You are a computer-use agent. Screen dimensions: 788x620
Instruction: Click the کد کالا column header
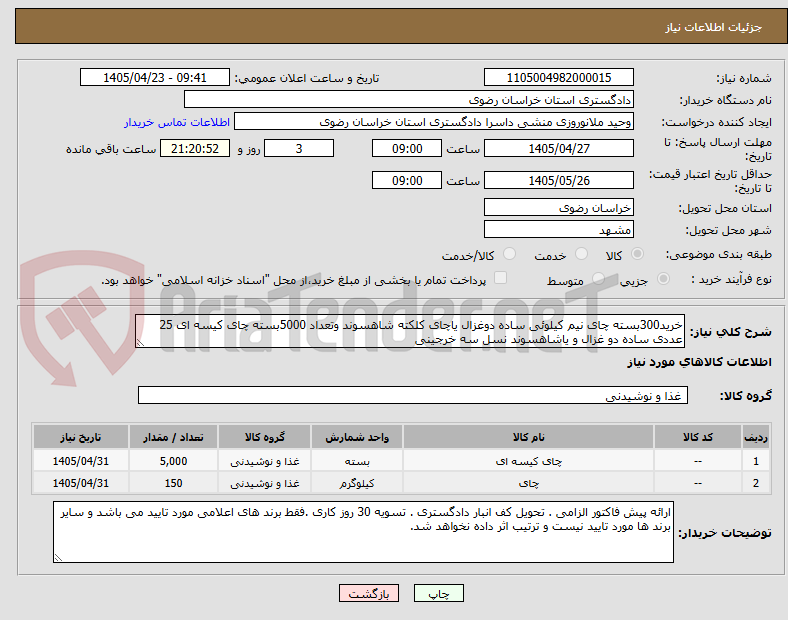point(698,437)
